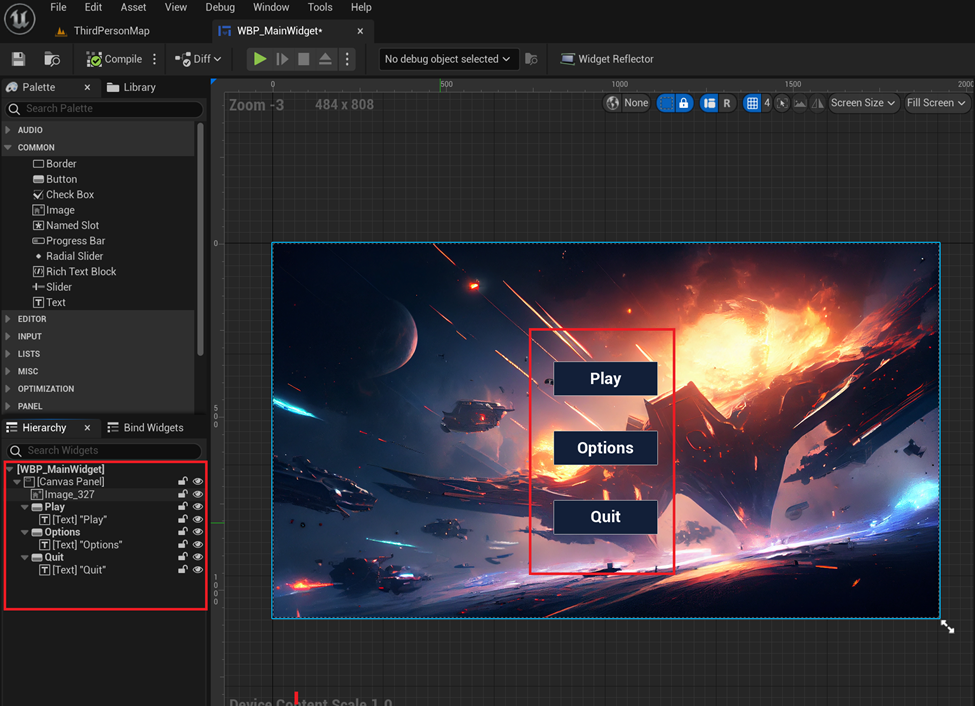Open the Debug menu
Image resolution: width=975 pixels, height=706 pixels.
220,7
